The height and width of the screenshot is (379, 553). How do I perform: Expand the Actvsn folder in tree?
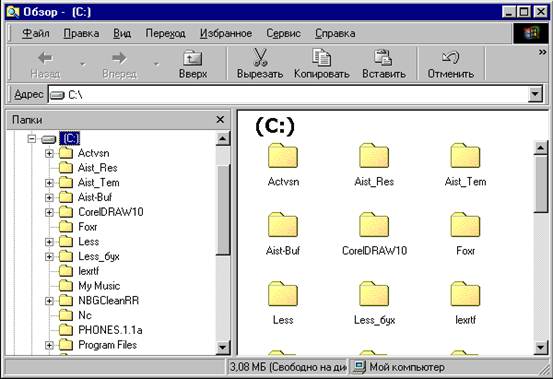click(49, 153)
